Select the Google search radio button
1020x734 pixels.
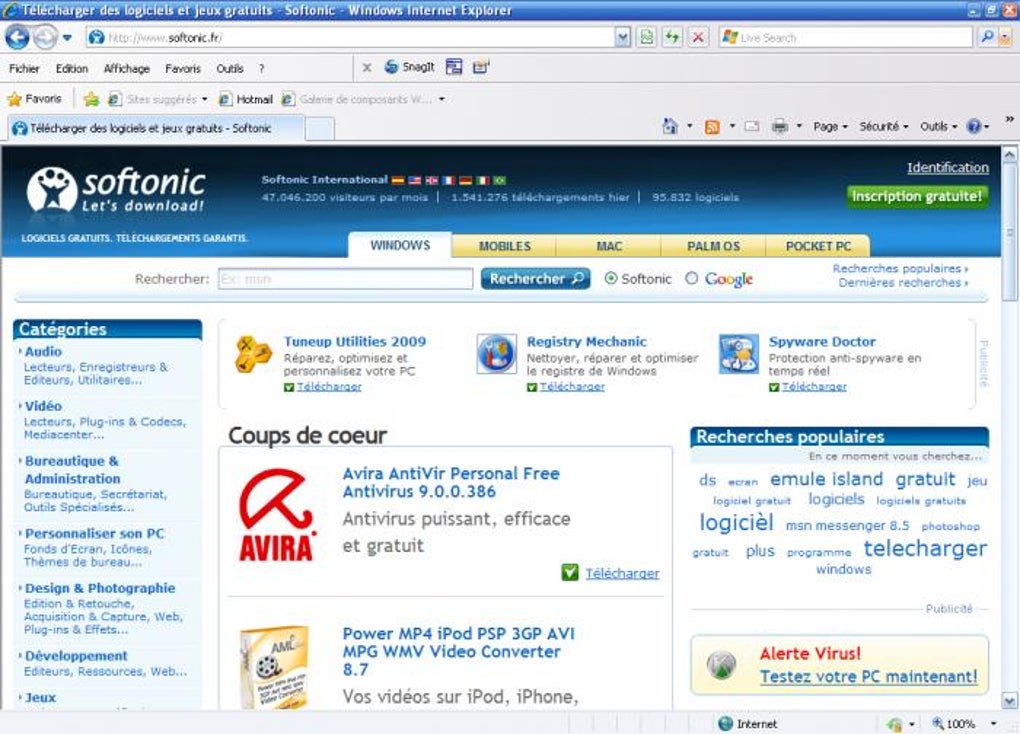coord(691,279)
